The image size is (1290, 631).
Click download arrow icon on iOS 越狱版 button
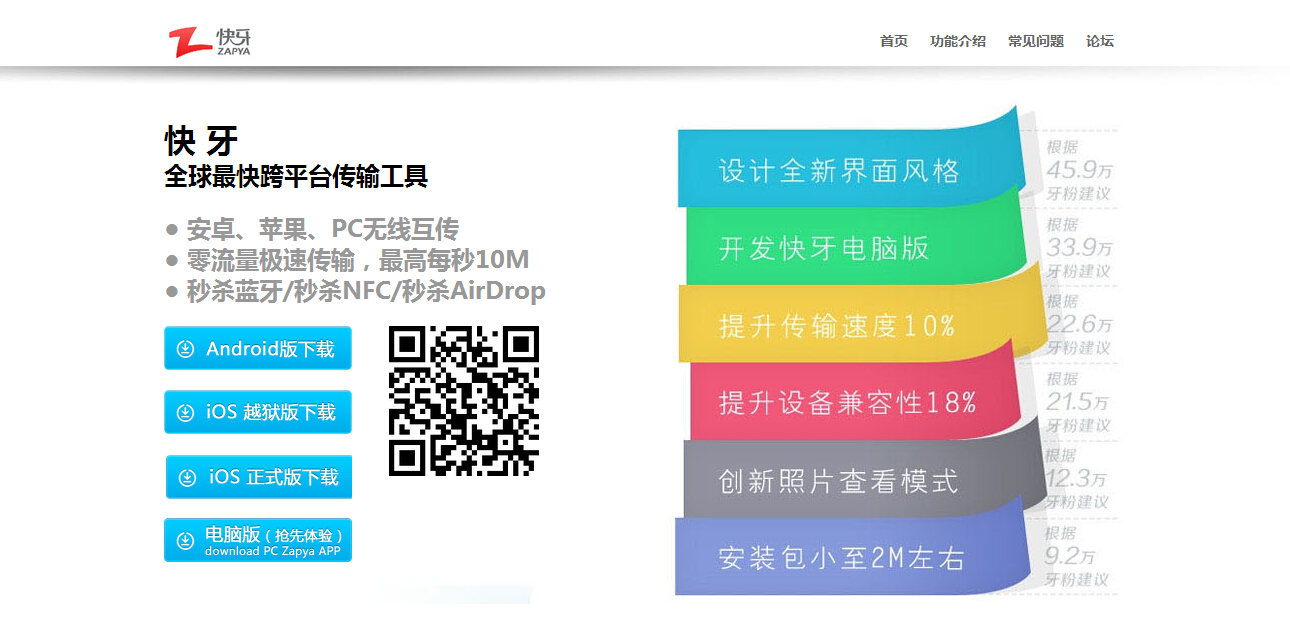(x=185, y=413)
